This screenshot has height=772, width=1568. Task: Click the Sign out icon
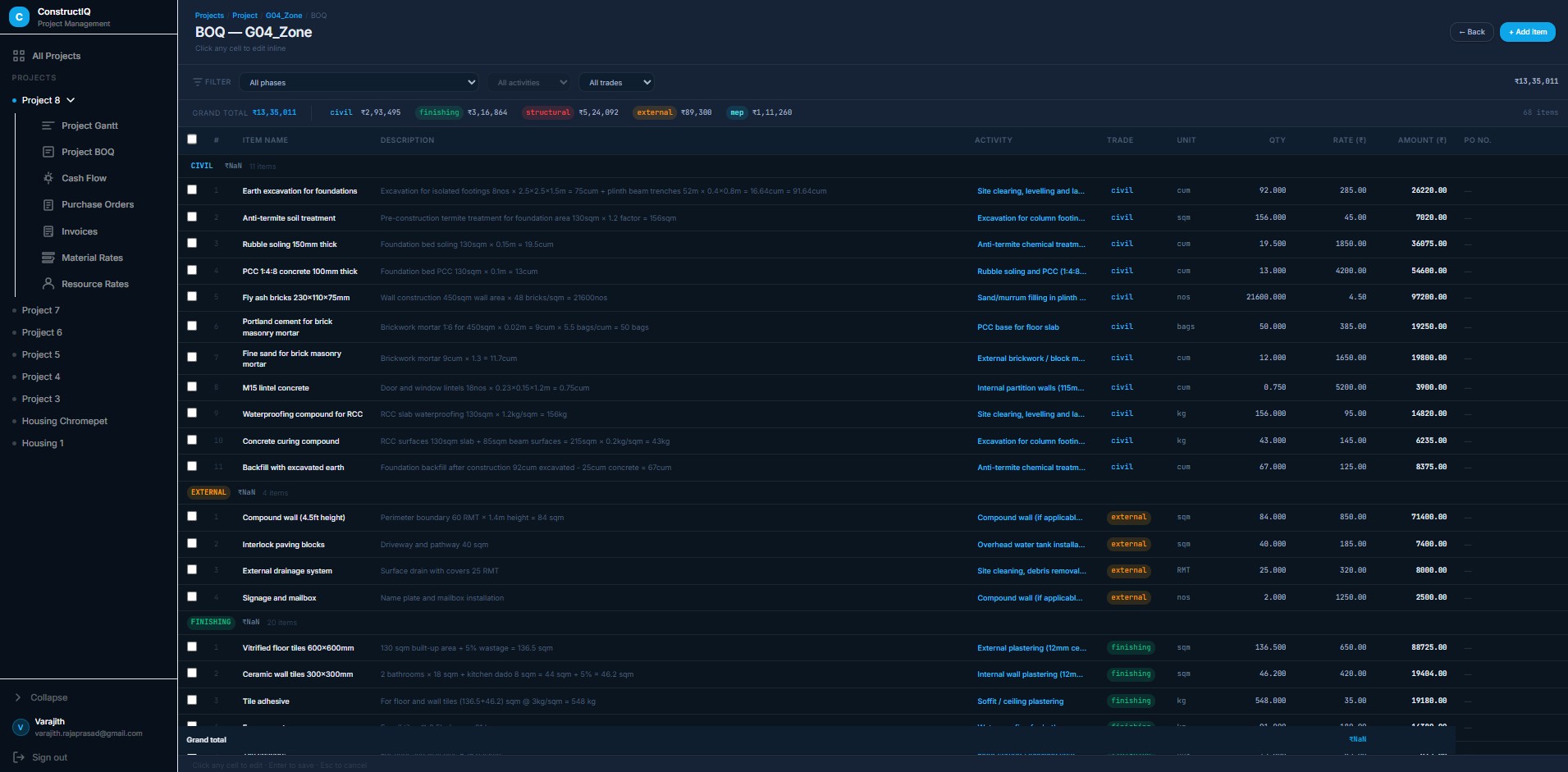pos(19,757)
